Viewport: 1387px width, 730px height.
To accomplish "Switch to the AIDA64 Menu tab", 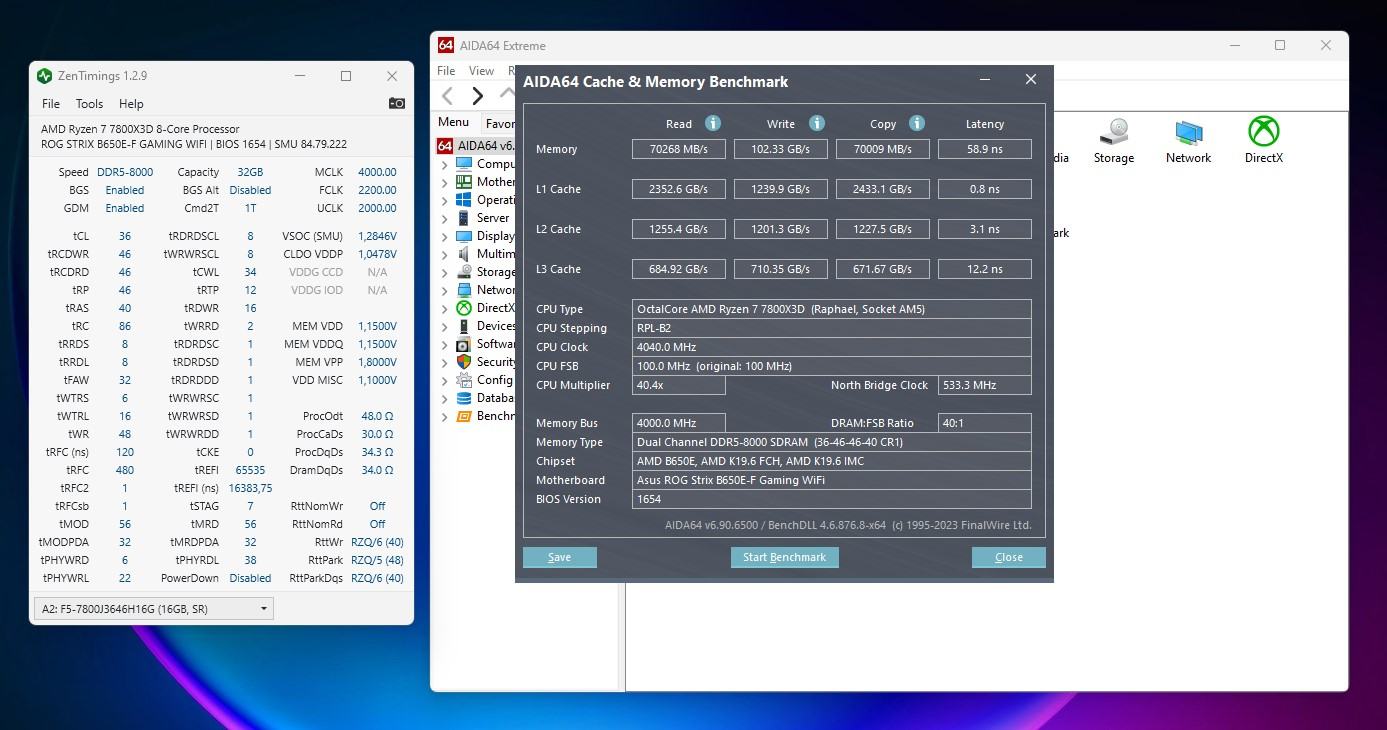I will (x=453, y=122).
